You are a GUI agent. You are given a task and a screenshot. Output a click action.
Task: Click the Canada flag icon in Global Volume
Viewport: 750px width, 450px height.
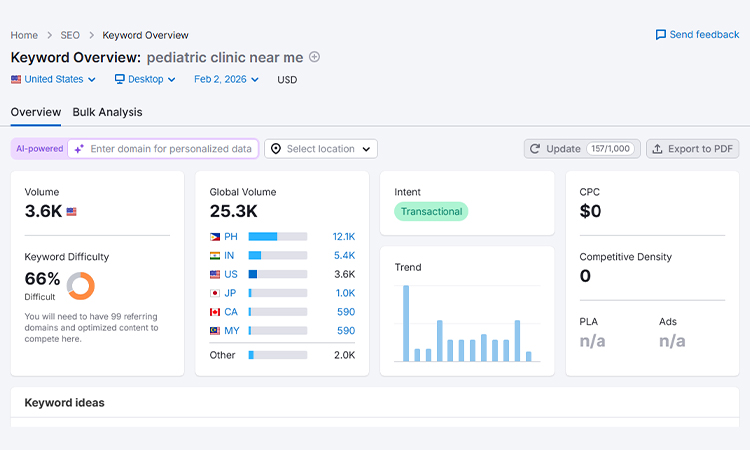coord(215,312)
